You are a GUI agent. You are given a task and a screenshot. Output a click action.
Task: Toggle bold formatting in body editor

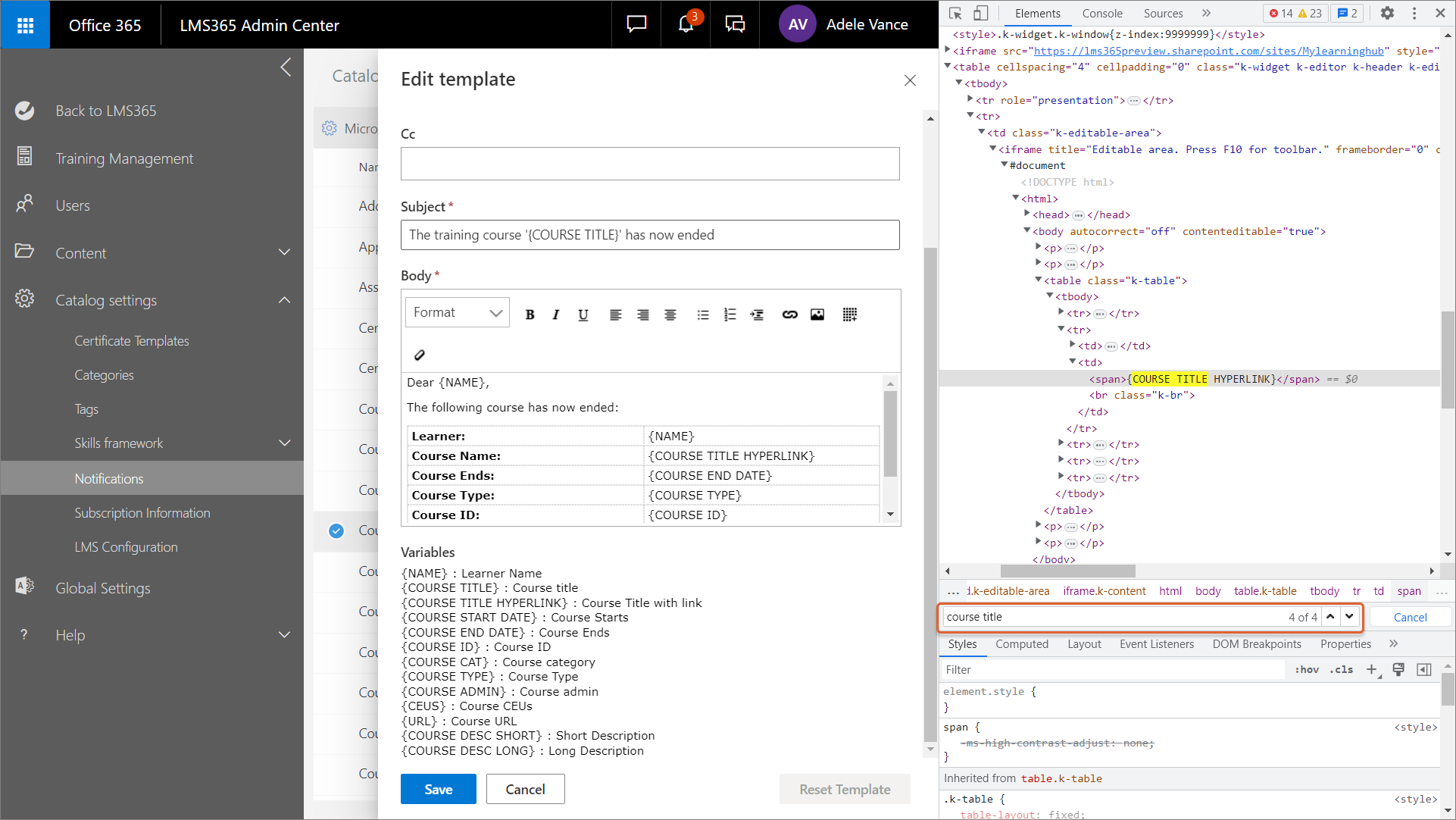(x=530, y=315)
